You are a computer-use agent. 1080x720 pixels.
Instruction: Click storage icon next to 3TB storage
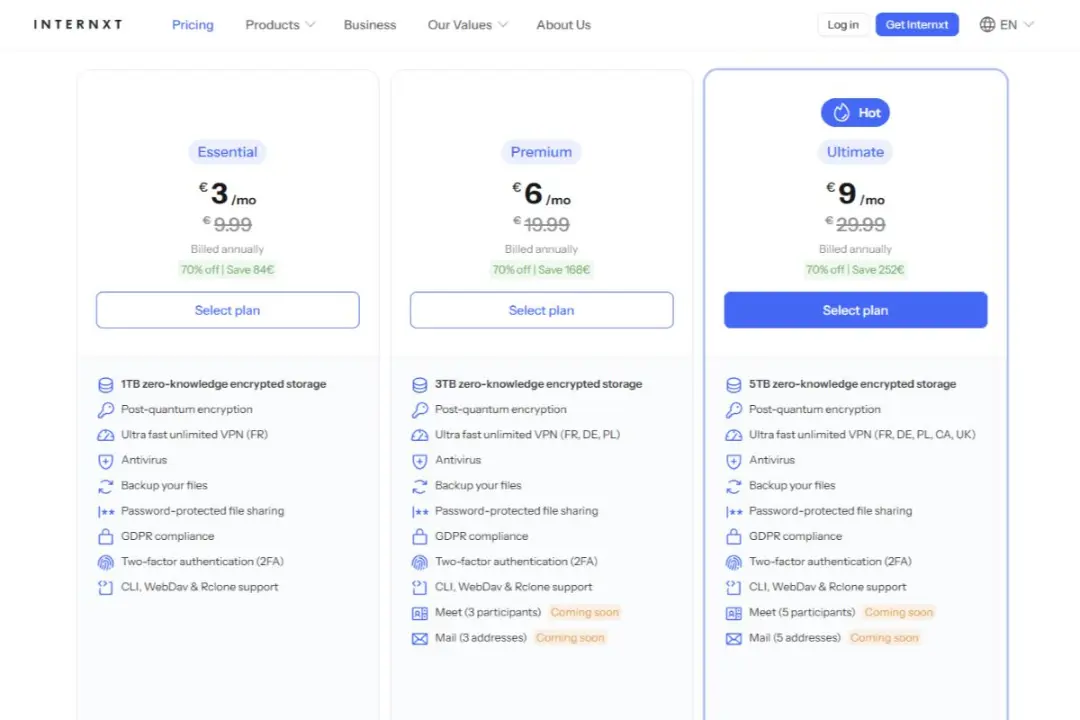pos(419,384)
